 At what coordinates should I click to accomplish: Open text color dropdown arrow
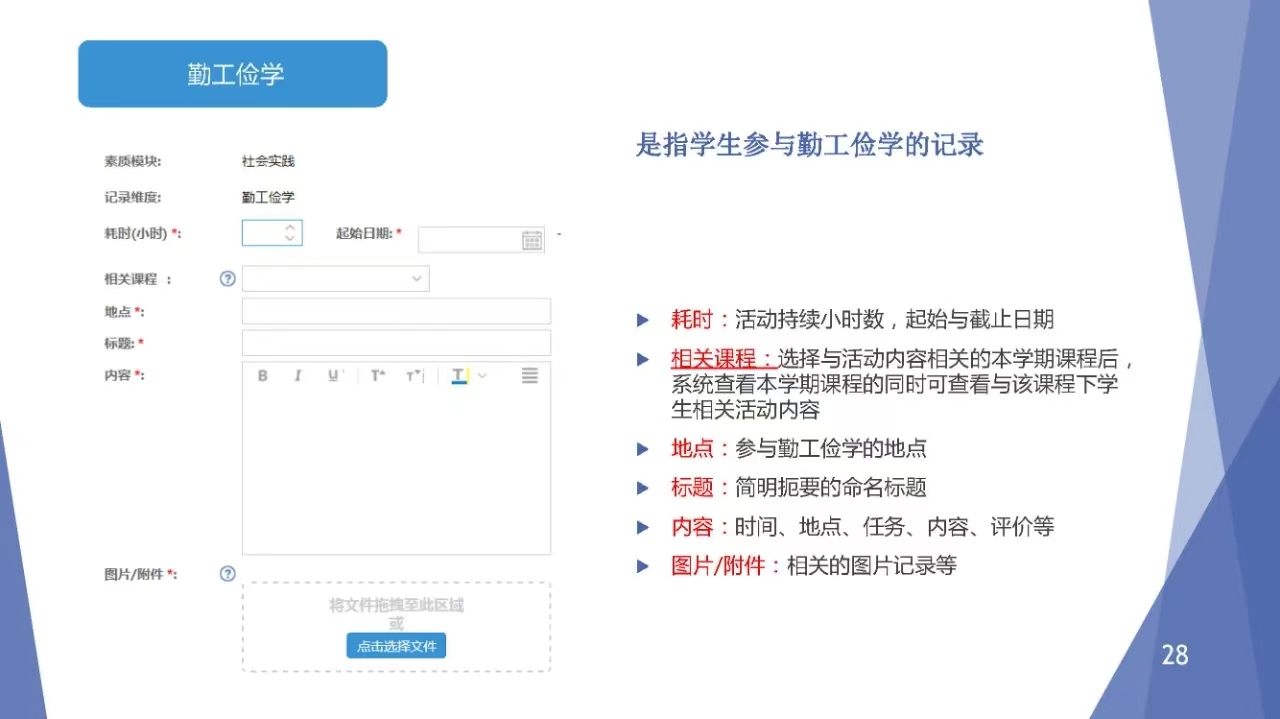(x=482, y=376)
